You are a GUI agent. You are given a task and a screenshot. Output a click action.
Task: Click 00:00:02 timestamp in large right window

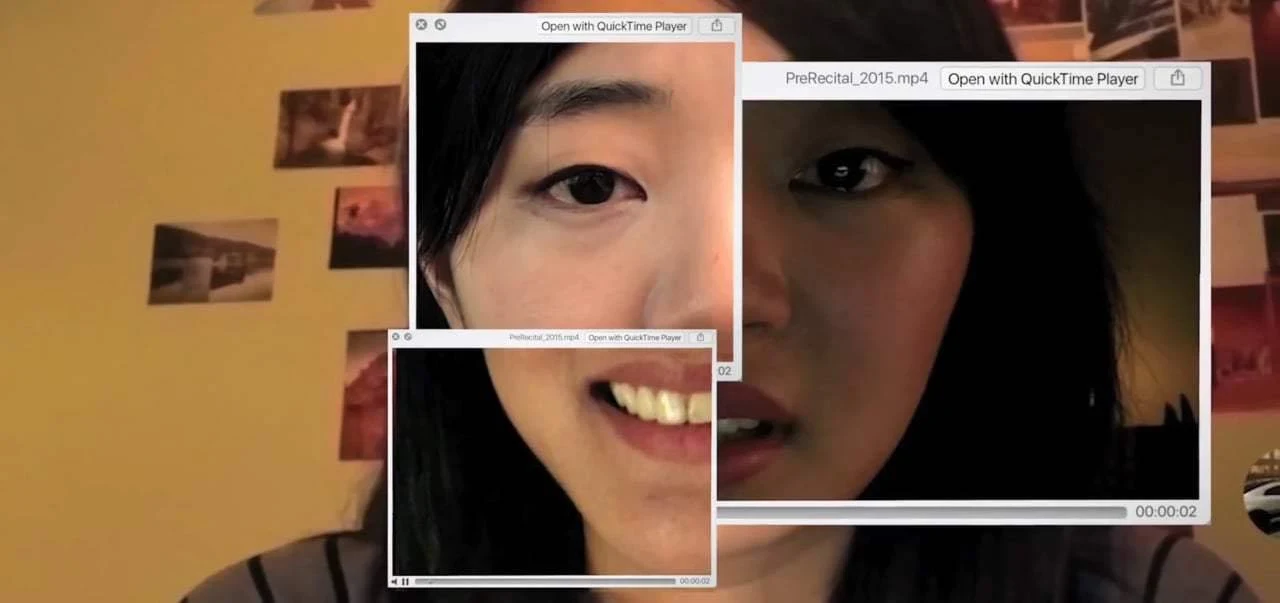tap(1166, 512)
